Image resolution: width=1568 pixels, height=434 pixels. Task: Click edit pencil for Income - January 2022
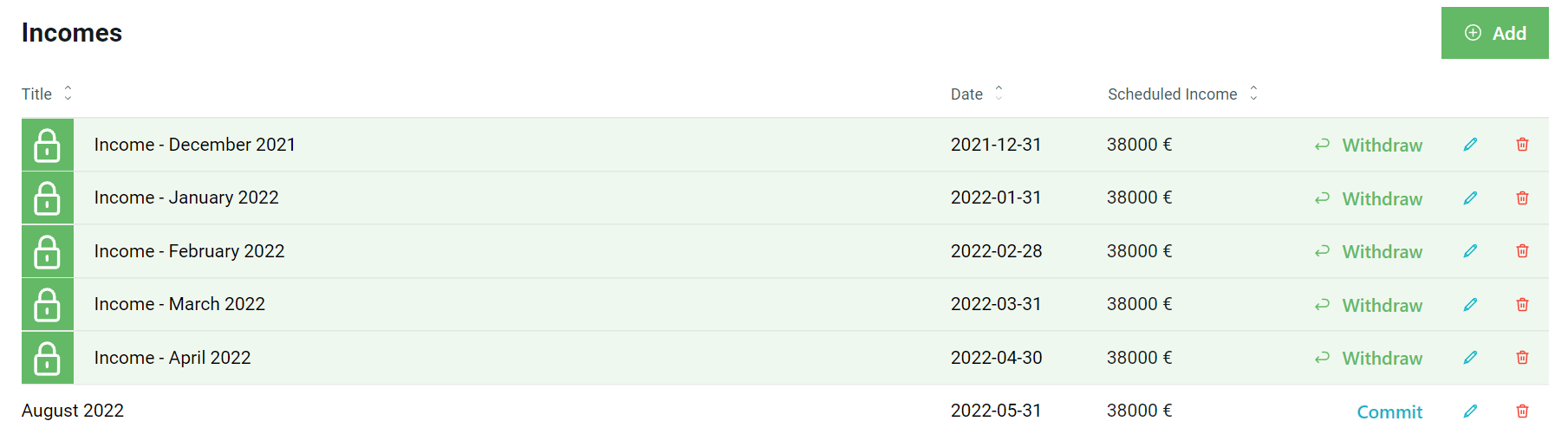pyautogui.click(x=1470, y=198)
